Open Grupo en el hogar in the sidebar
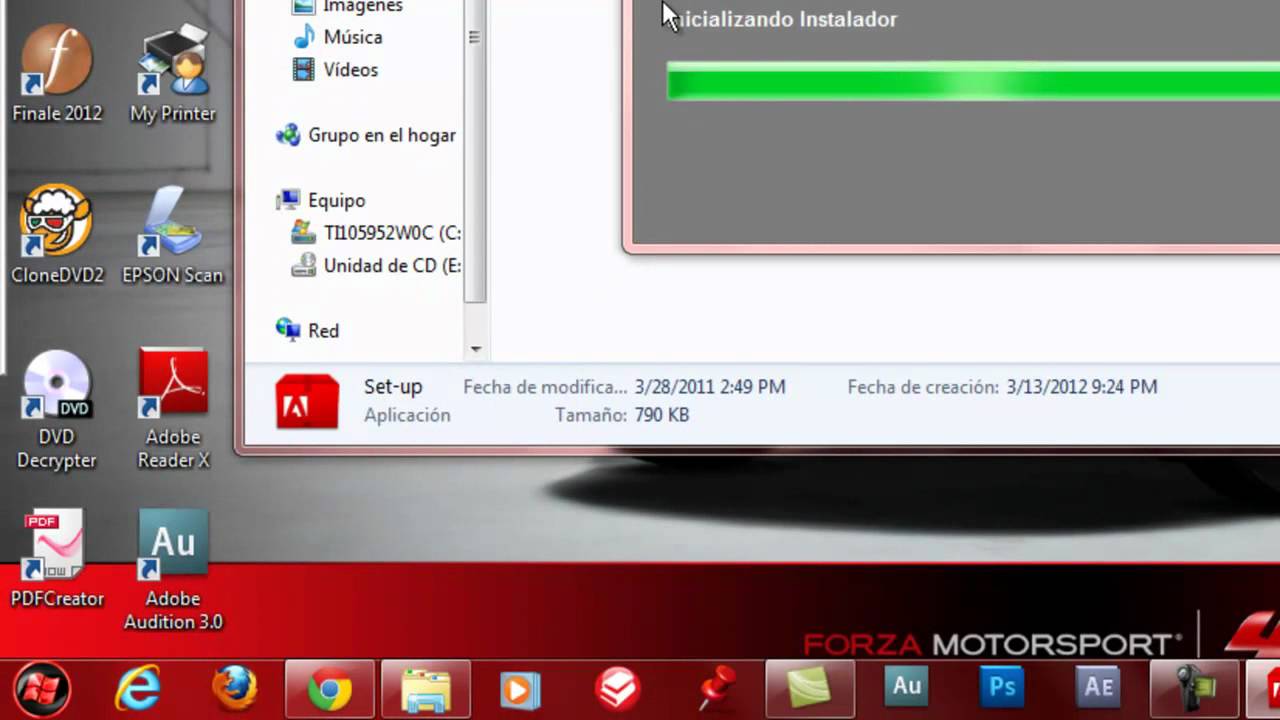The height and width of the screenshot is (720, 1280). [x=366, y=135]
